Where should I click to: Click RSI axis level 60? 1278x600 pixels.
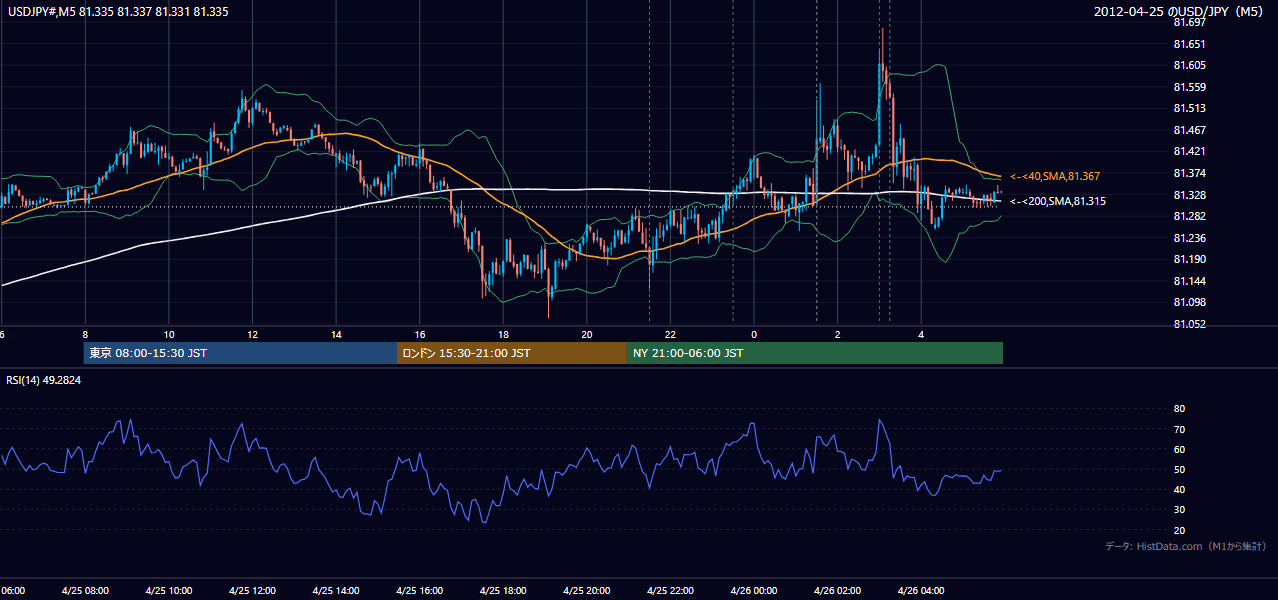point(1179,449)
